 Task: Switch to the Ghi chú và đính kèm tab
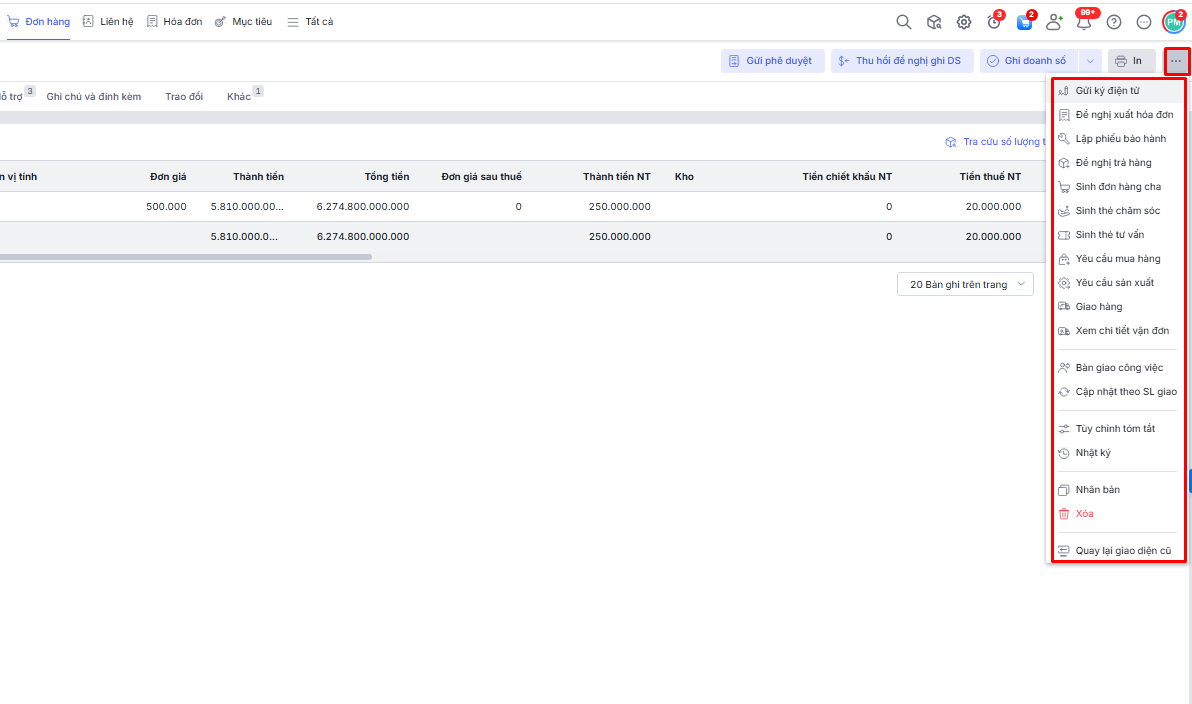[x=94, y=97]
